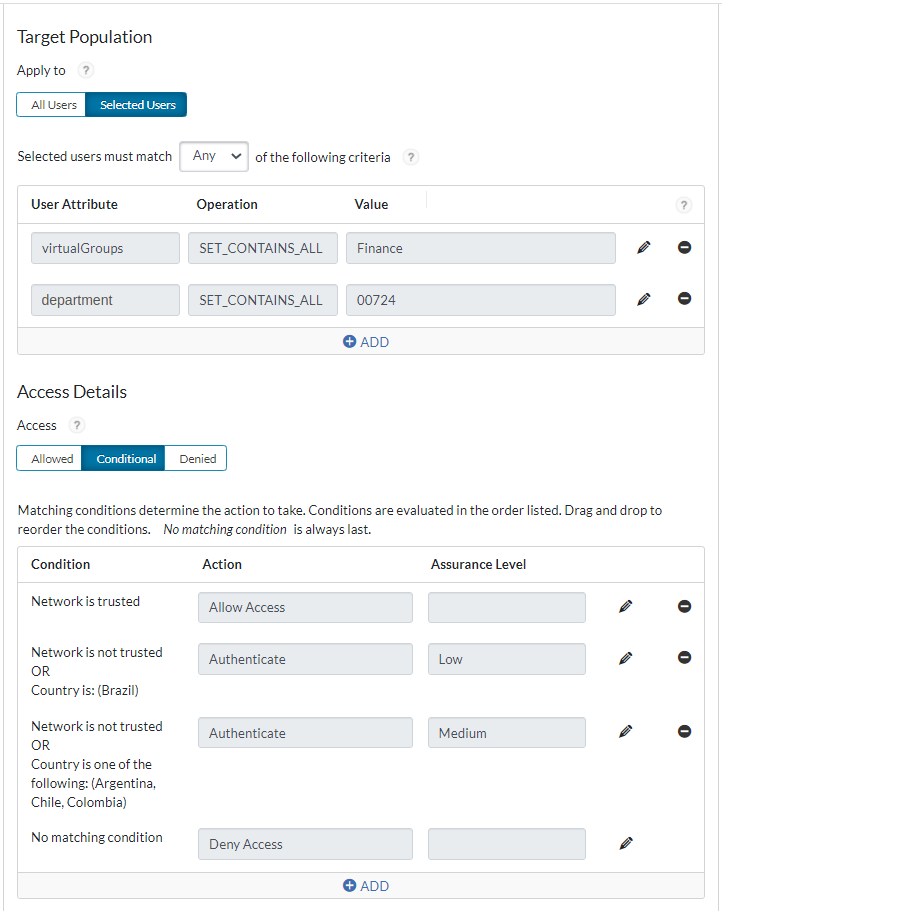Remove the department criteria row
This screenshot has width=900, height=911.
click(684, 299)
